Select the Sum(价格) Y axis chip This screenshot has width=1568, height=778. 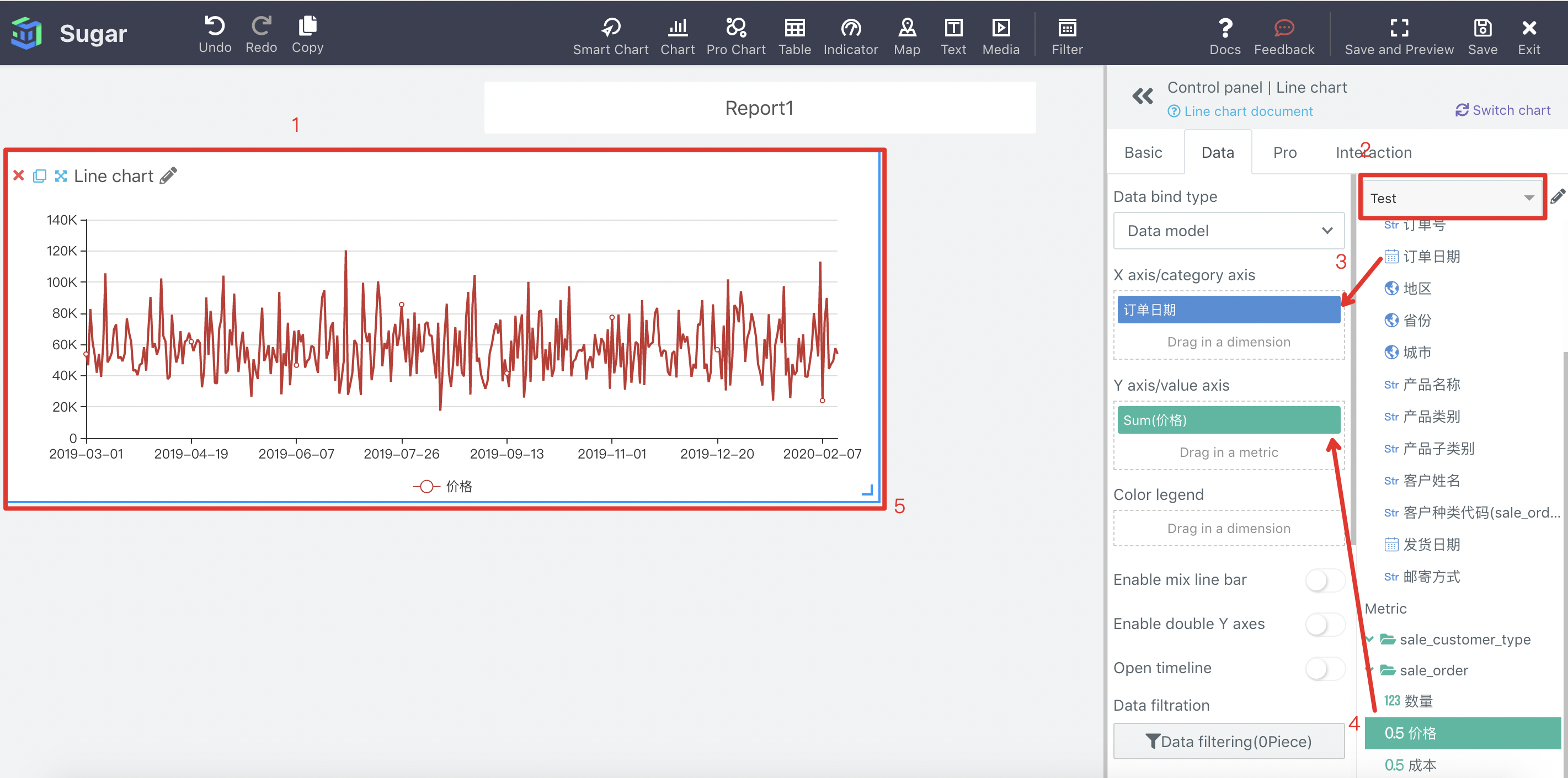point(1228,419)
